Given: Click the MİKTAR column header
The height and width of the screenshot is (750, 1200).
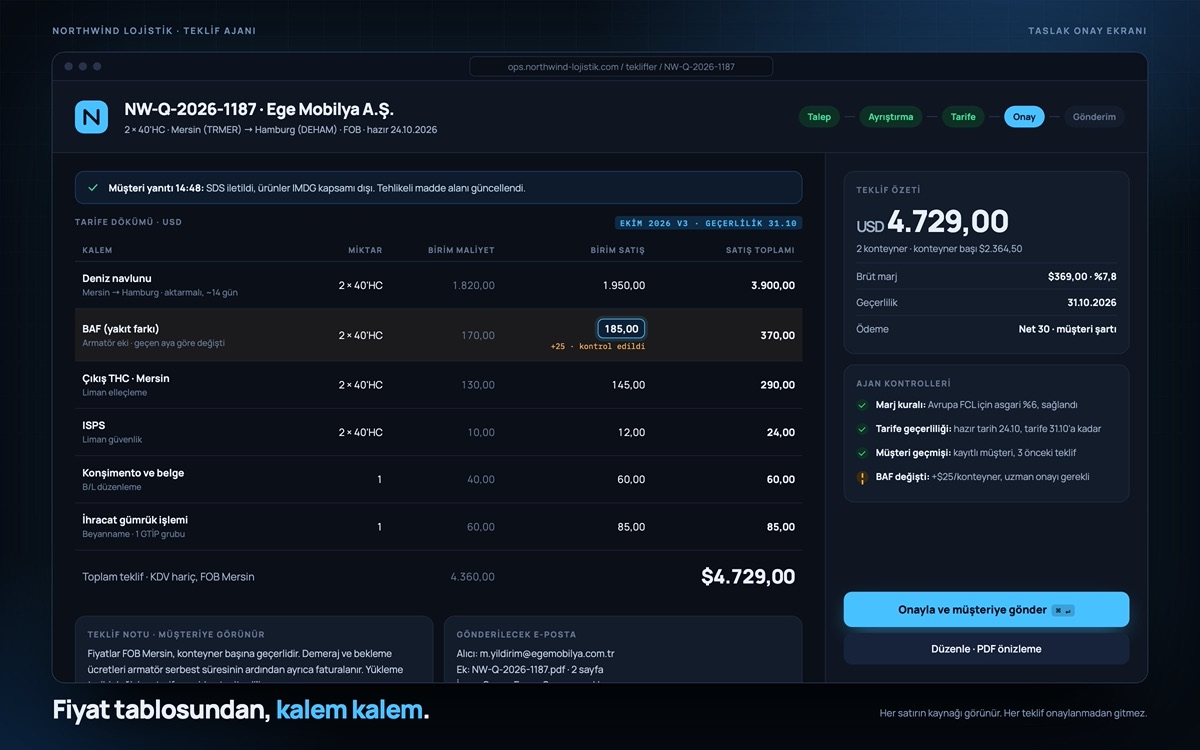Looking at the screenshot, I should click(365, 250).
